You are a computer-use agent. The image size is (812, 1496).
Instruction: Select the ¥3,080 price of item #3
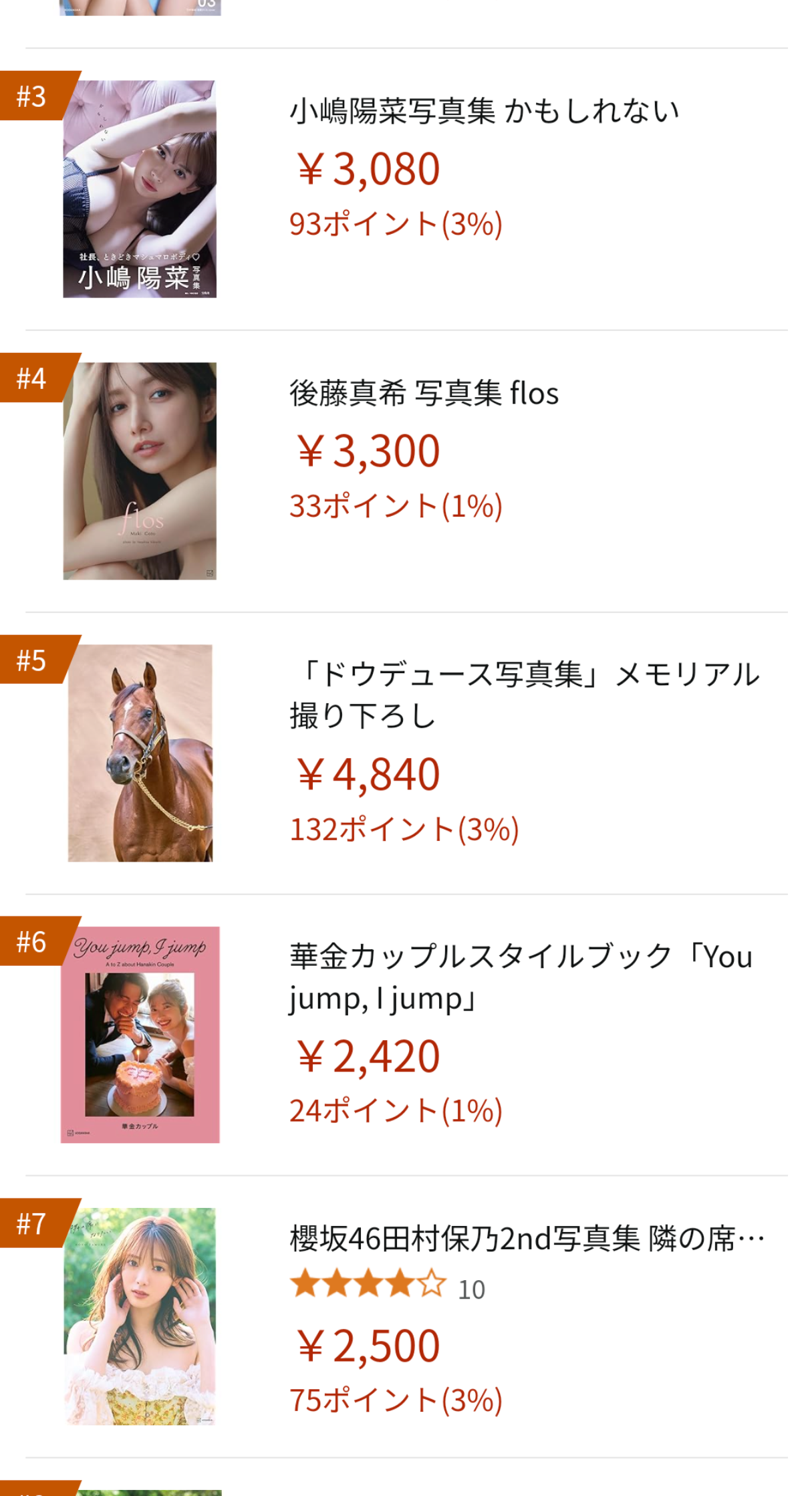click(x=368, y=168)
